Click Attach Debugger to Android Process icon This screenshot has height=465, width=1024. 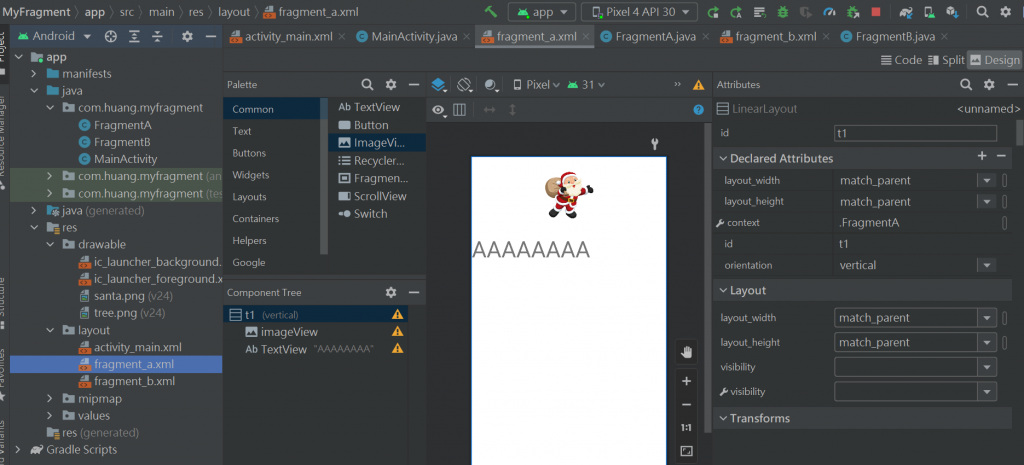(852, 12)
